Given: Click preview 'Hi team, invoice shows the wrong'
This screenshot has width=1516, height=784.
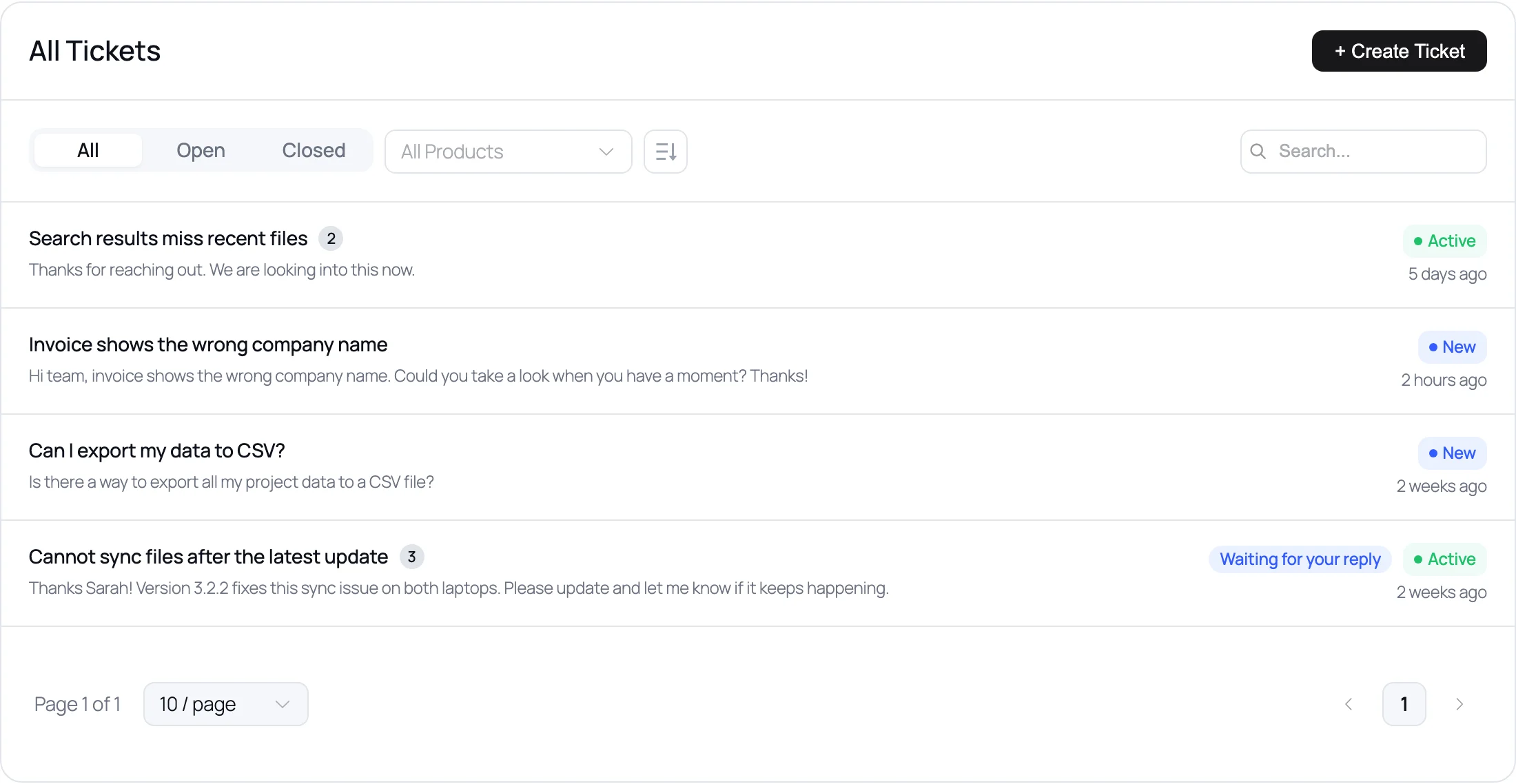Looking at the screenshot, I should [x=418, y=376].
